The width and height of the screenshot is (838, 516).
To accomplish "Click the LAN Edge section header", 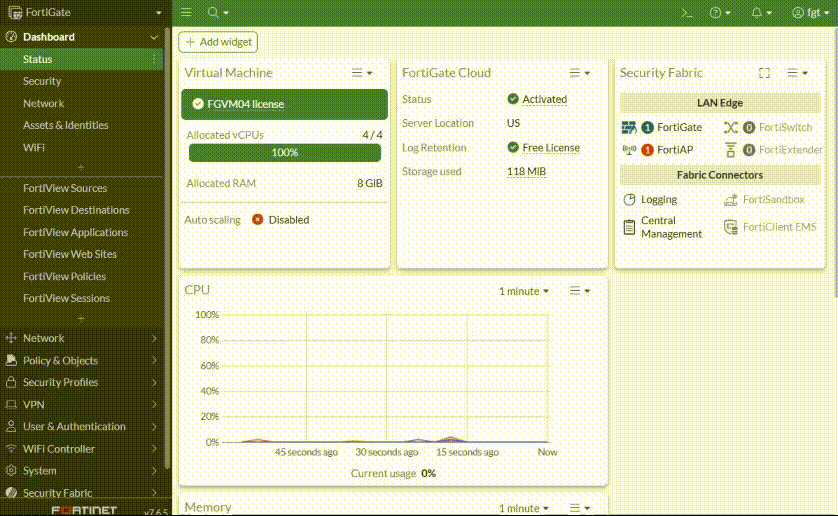I will pos(719,103).
